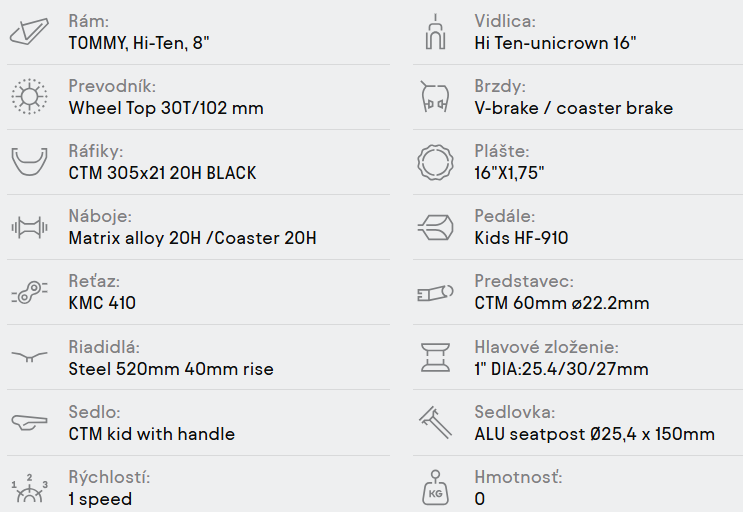The width and height of the screenshot is (743, 512).
Task: Click the chain link icon beside Reťaz
Action: (28, 292)
